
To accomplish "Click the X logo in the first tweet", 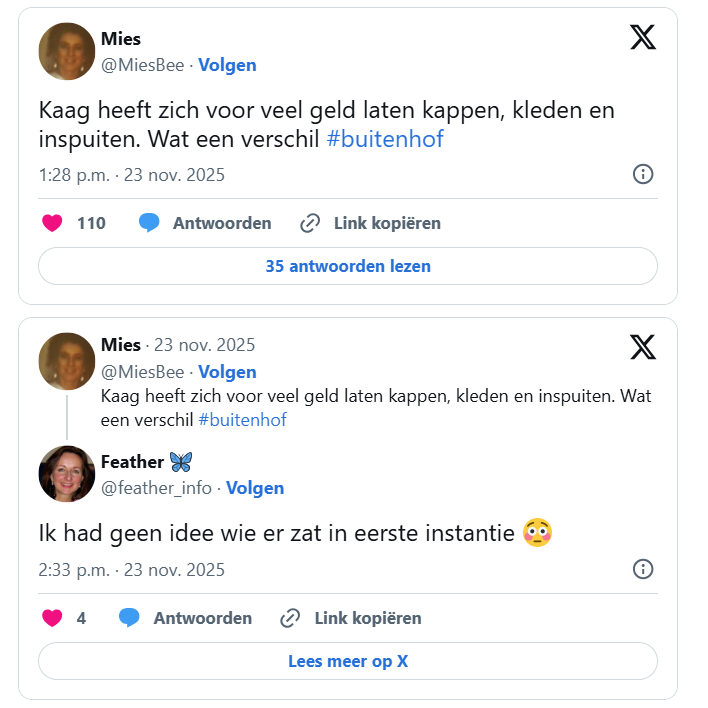I will pos(643,38).
